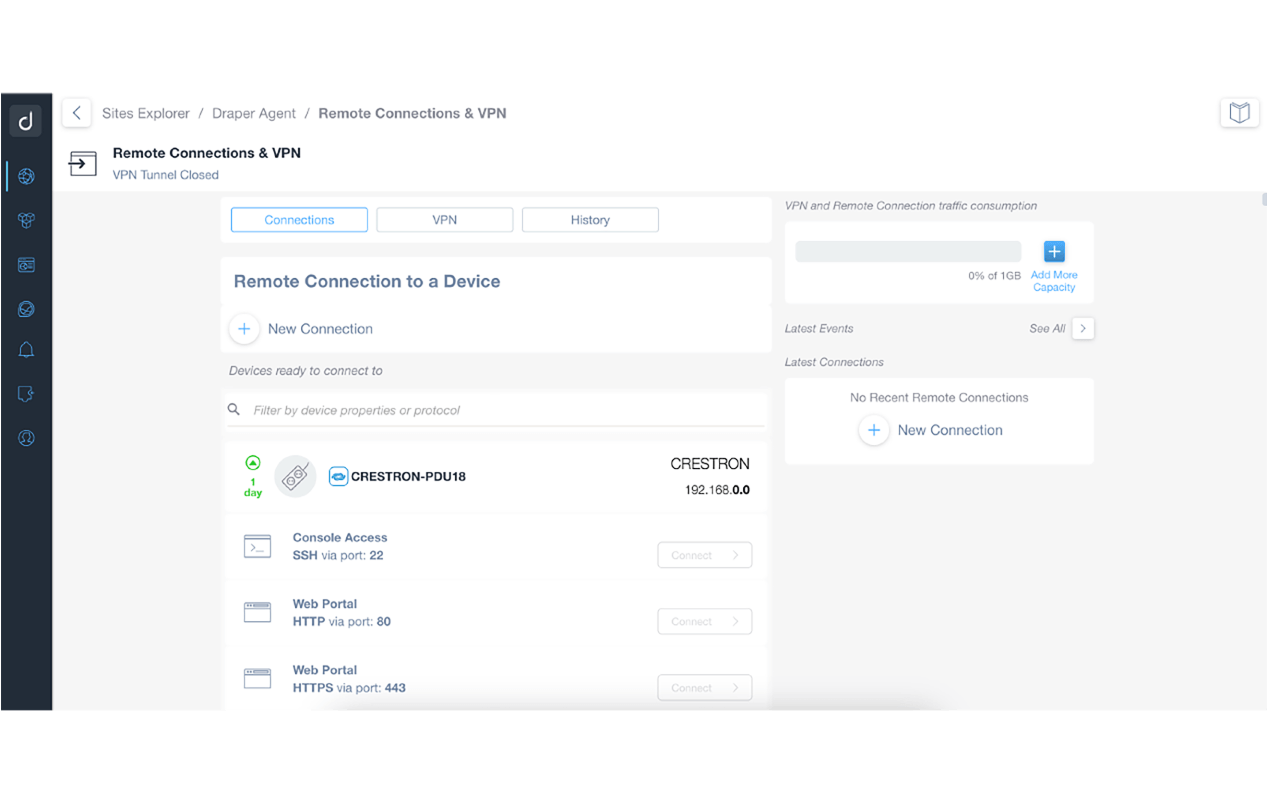Click the blue Add More Capacity plus icon
This screenshot has width=1267, height=804.
tap(1054, 252)
